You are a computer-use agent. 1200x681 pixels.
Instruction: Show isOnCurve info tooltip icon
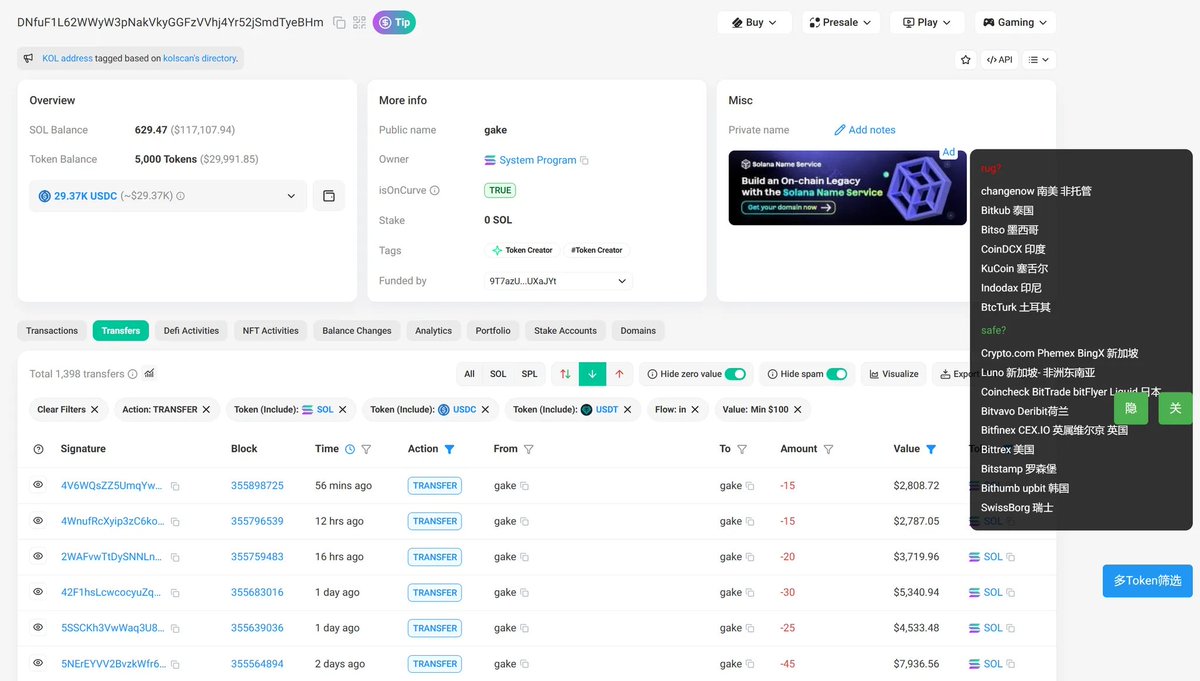click(434, 190)
